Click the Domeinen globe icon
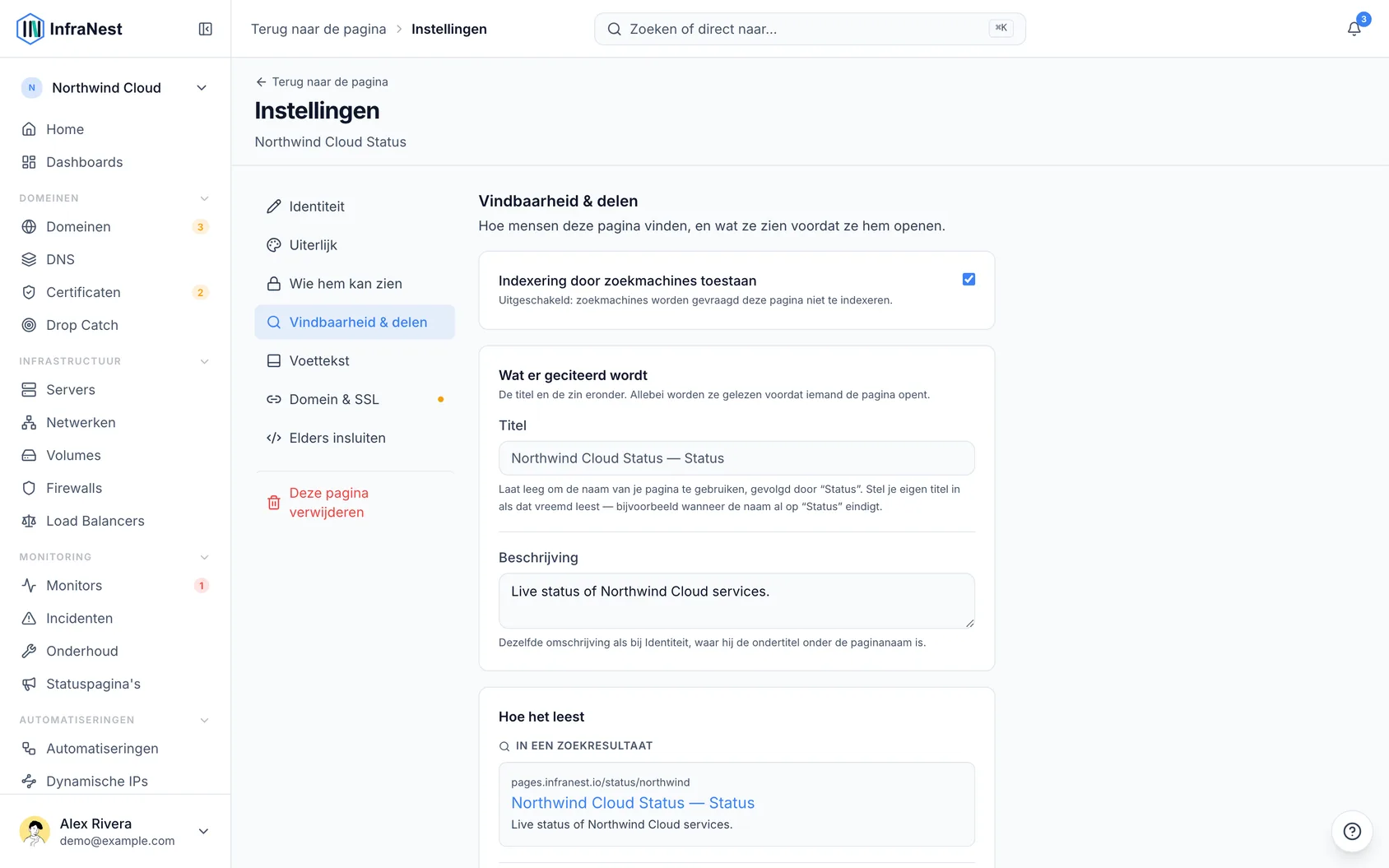Image resolution: width=1389 pixels, height=868 pixels. pos(29,226)
